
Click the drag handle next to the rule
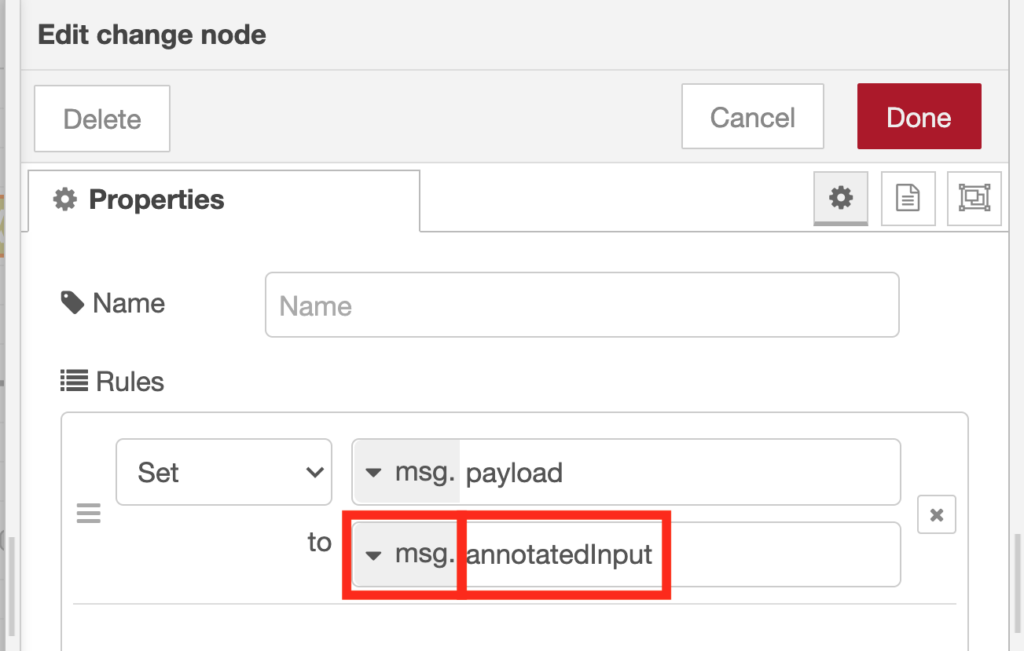tap(89, 513)
